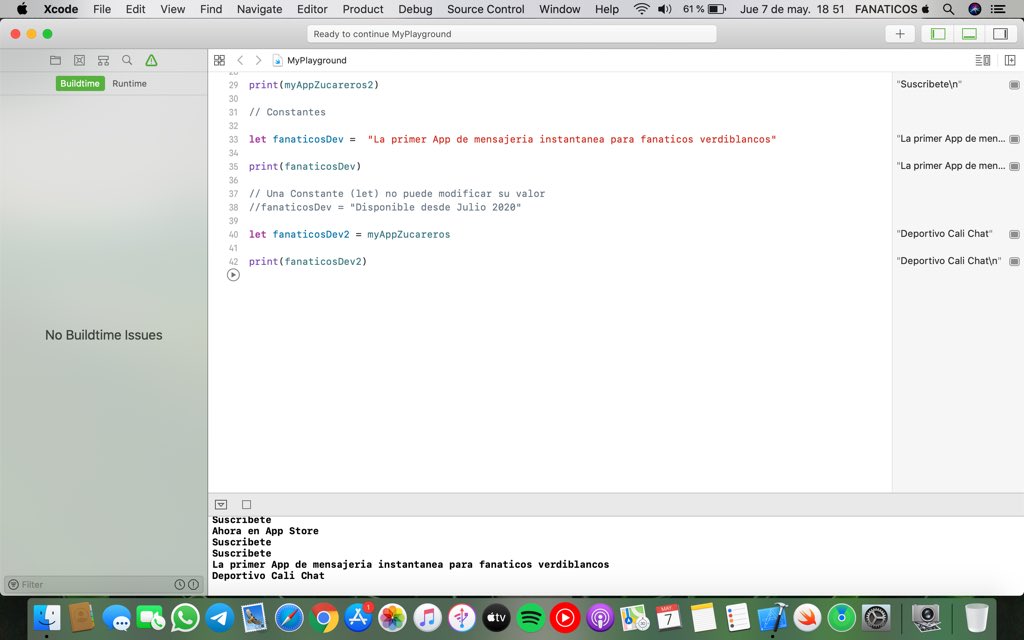This screenshot has height=640, width=1024.
Task: Open Notification Center list icon
Action: [998, 9]
